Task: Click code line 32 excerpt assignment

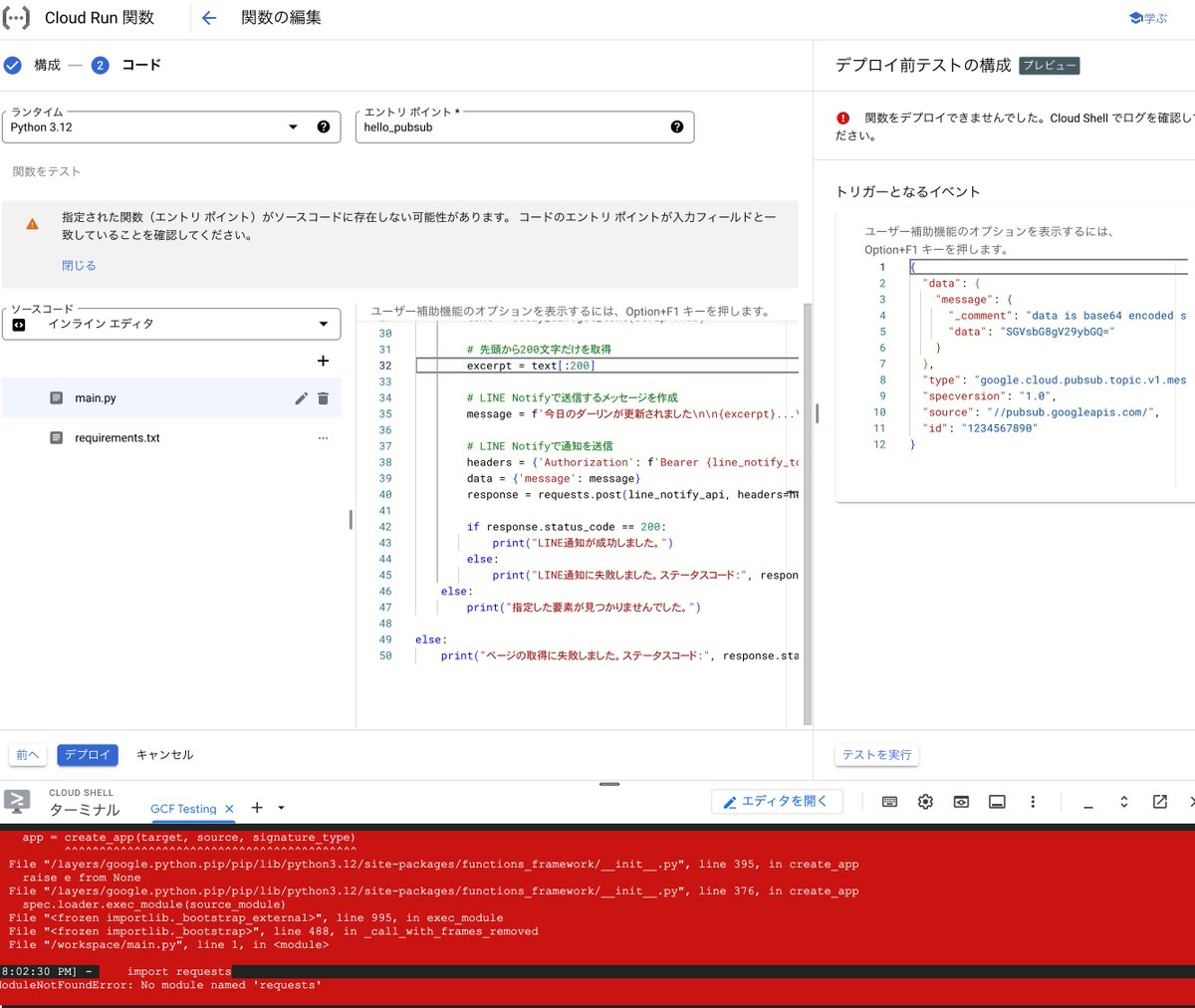Action: pos(531,367)
